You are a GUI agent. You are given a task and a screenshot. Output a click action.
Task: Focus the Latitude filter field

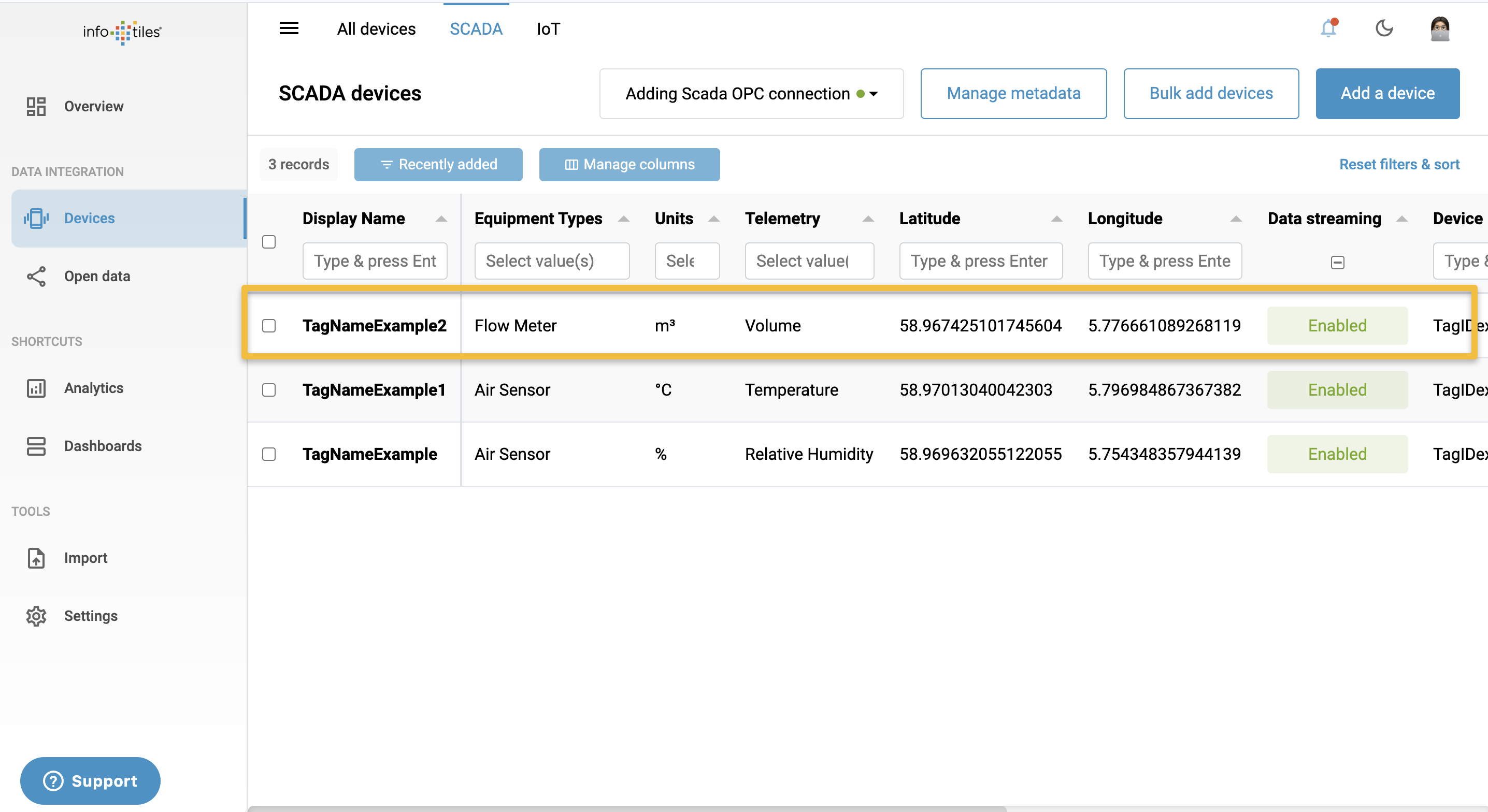coord(981,261)
